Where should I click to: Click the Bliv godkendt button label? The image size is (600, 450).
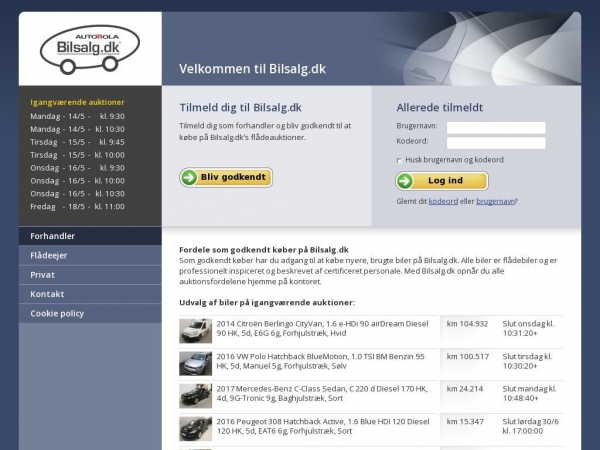tap(233, 177)
